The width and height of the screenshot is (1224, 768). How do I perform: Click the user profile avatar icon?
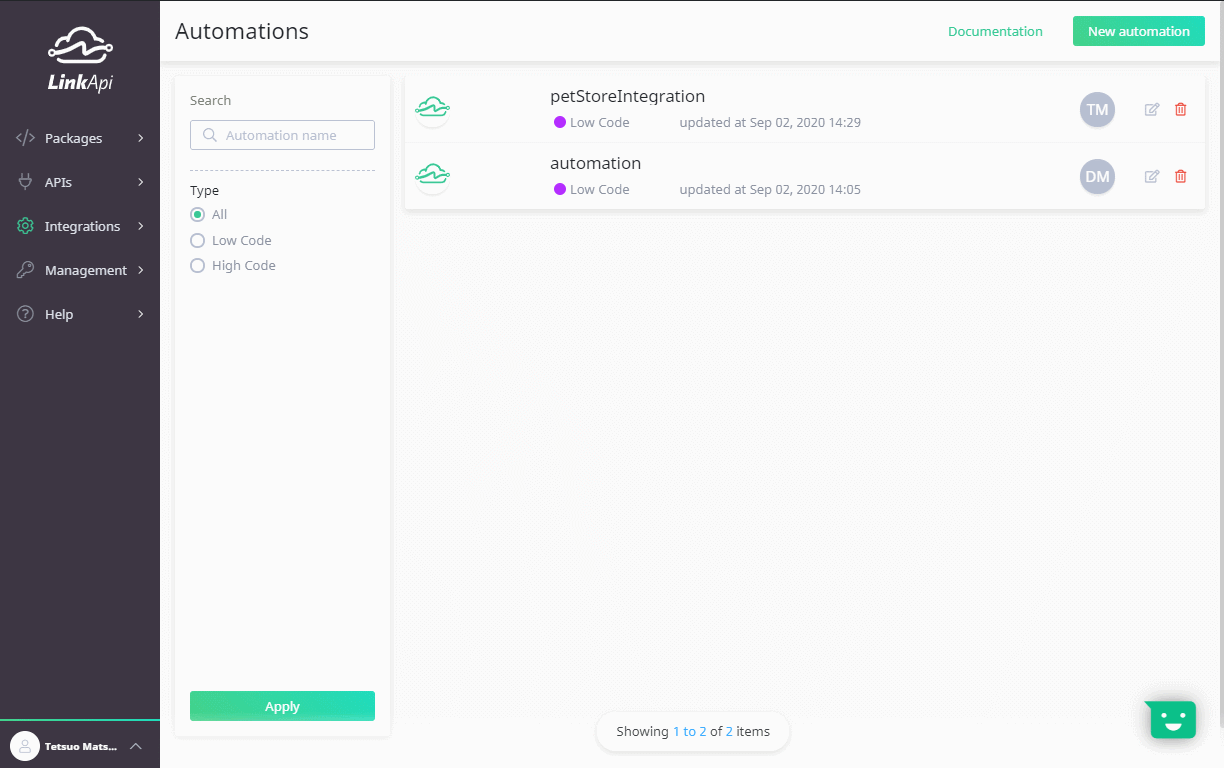pos(24,745)
